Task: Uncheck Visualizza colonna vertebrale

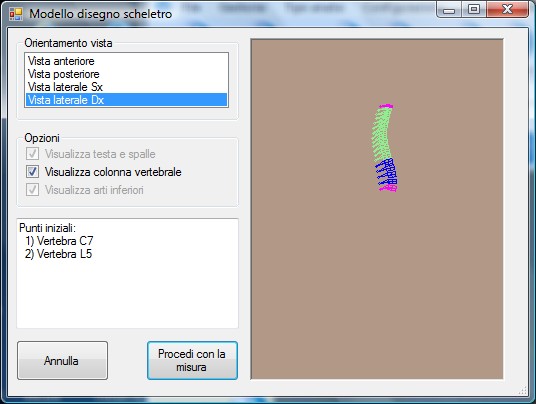Action: point(32,172)
